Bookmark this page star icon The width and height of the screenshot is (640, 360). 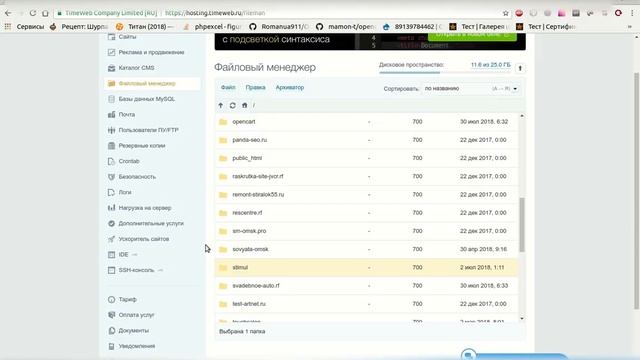(x=506, y=13)
